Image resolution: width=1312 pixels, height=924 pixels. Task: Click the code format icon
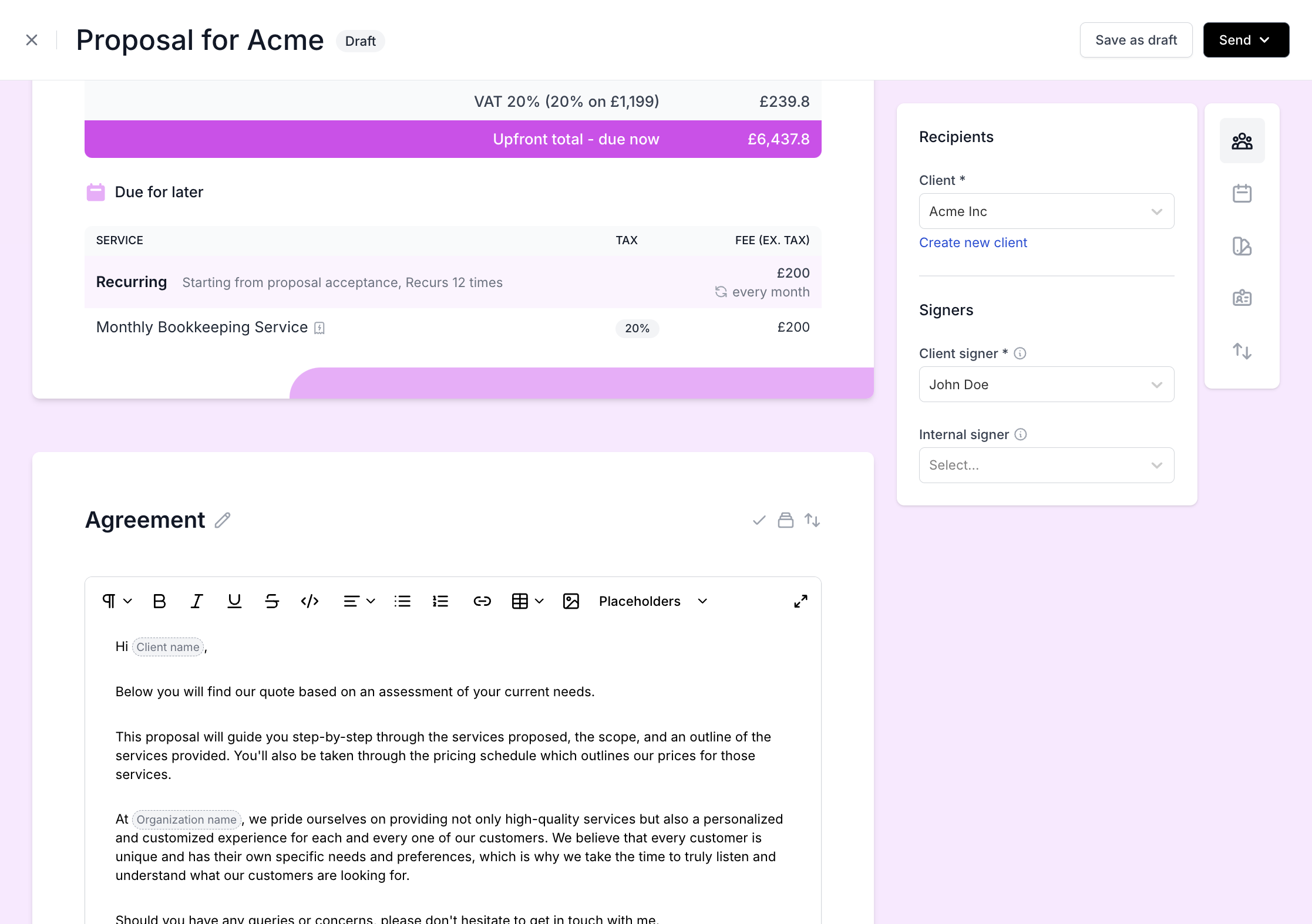310,601
